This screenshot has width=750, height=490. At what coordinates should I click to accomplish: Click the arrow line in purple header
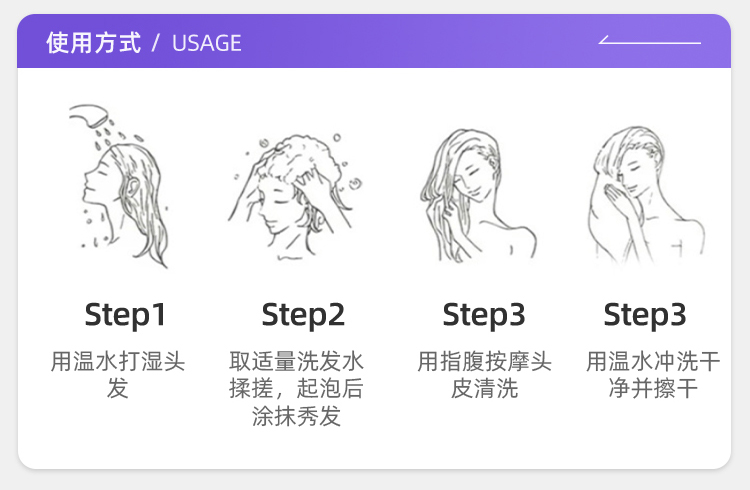(650, 40)
